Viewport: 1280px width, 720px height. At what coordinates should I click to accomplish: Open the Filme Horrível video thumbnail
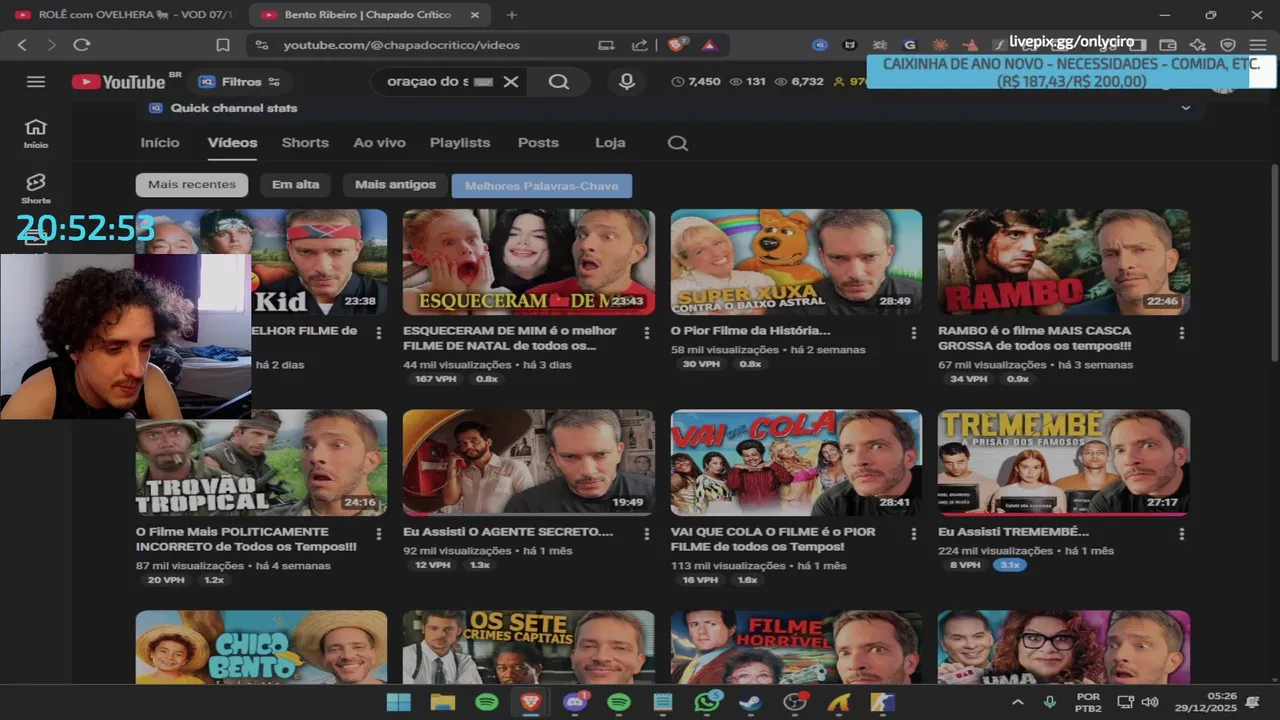pyautogui.click(x=796, y=648)
